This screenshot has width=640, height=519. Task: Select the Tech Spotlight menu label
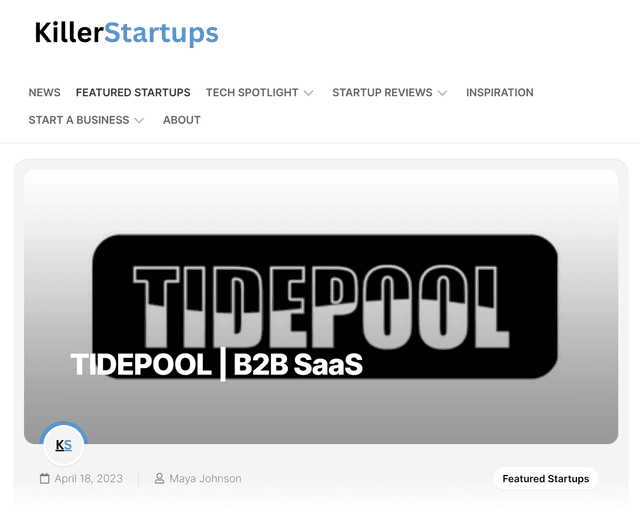pos(252,93)
